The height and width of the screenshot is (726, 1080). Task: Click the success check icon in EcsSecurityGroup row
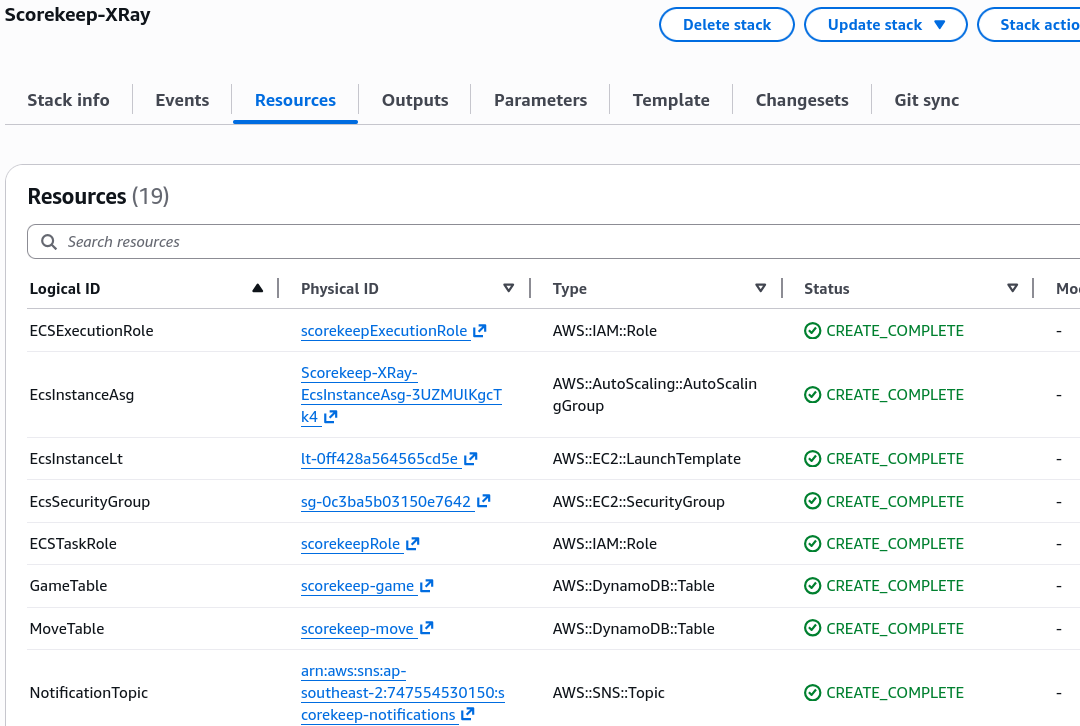coord(813,501)
